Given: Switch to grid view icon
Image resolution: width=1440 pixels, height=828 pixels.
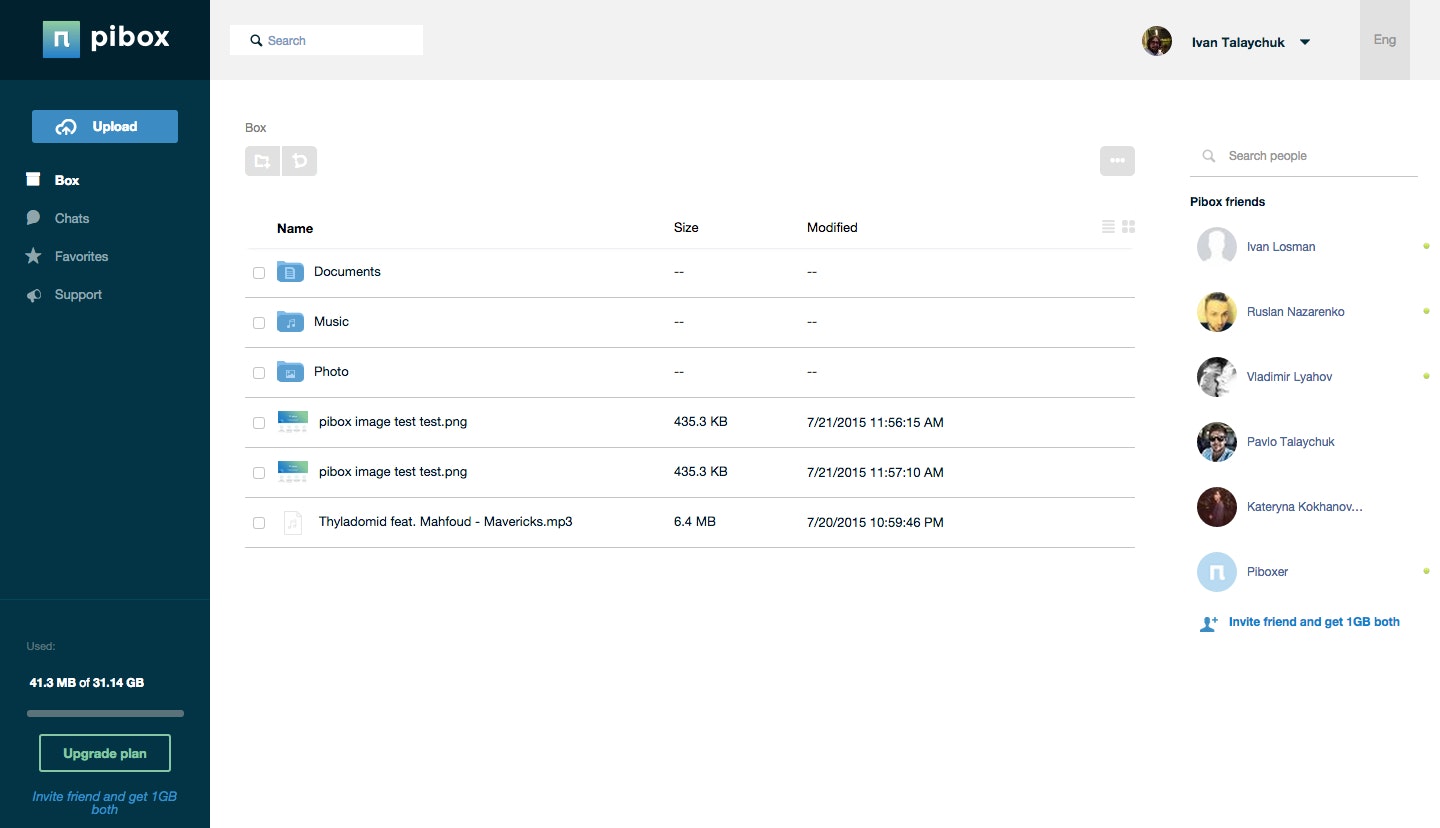Looking at the screenshot, I should coord(1129,227).
